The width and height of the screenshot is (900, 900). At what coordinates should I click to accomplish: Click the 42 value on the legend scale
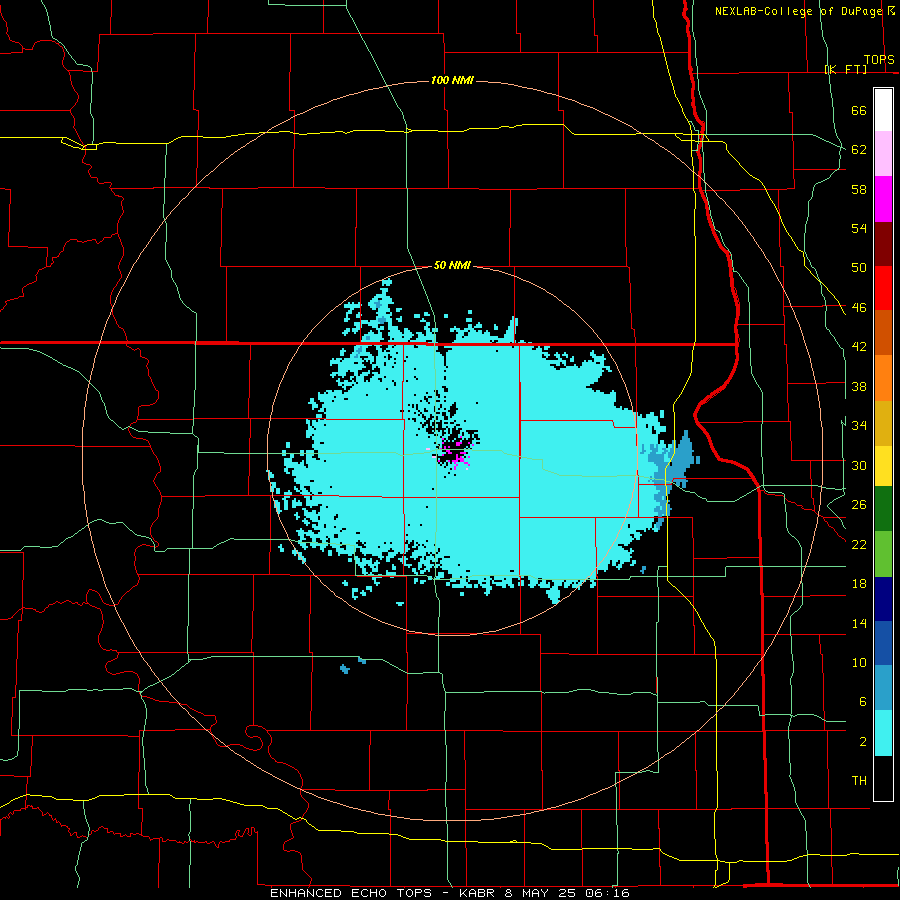pos(859,347)
